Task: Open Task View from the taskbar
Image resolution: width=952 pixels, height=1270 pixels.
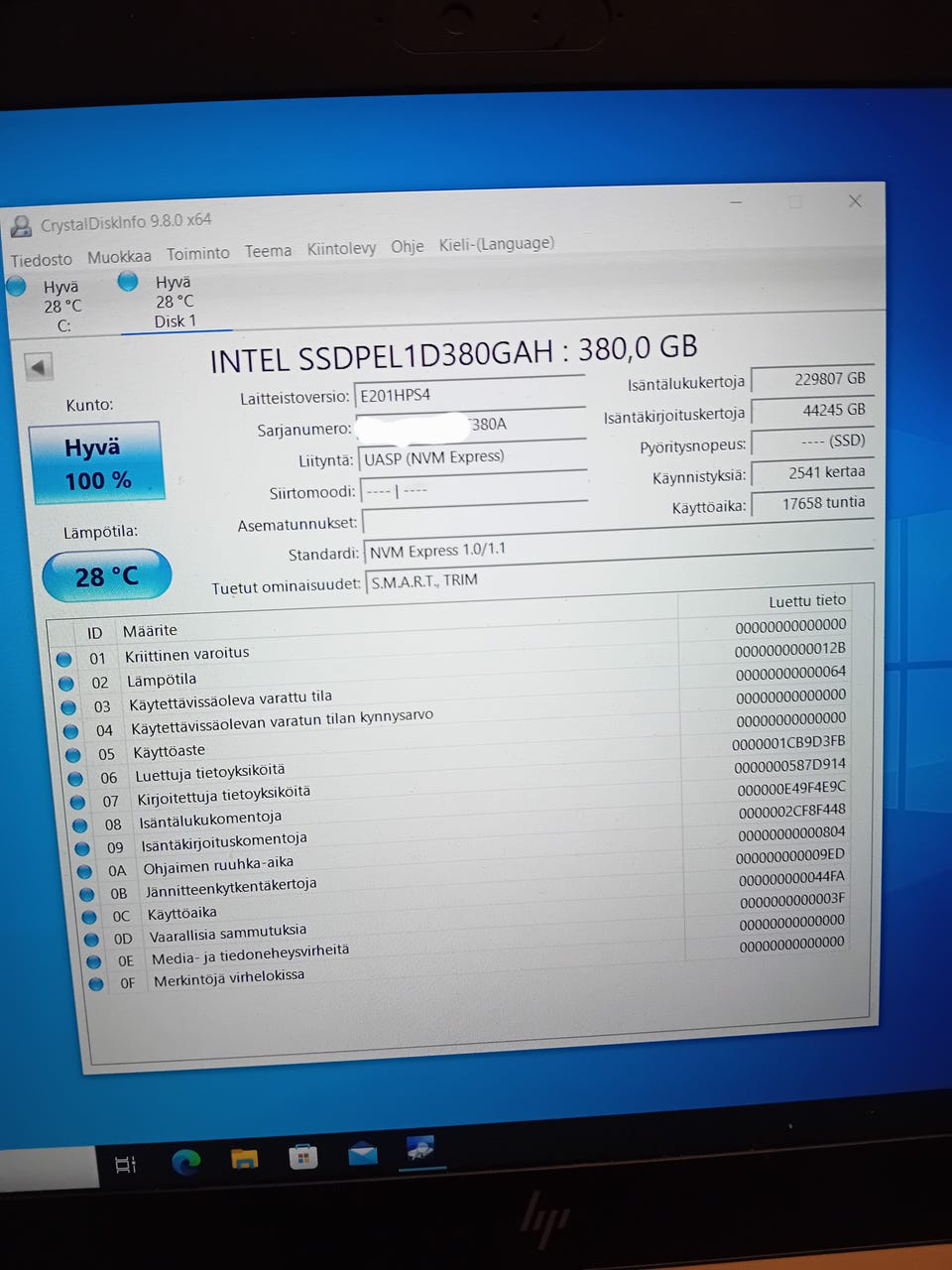Action: point(126,1164)
